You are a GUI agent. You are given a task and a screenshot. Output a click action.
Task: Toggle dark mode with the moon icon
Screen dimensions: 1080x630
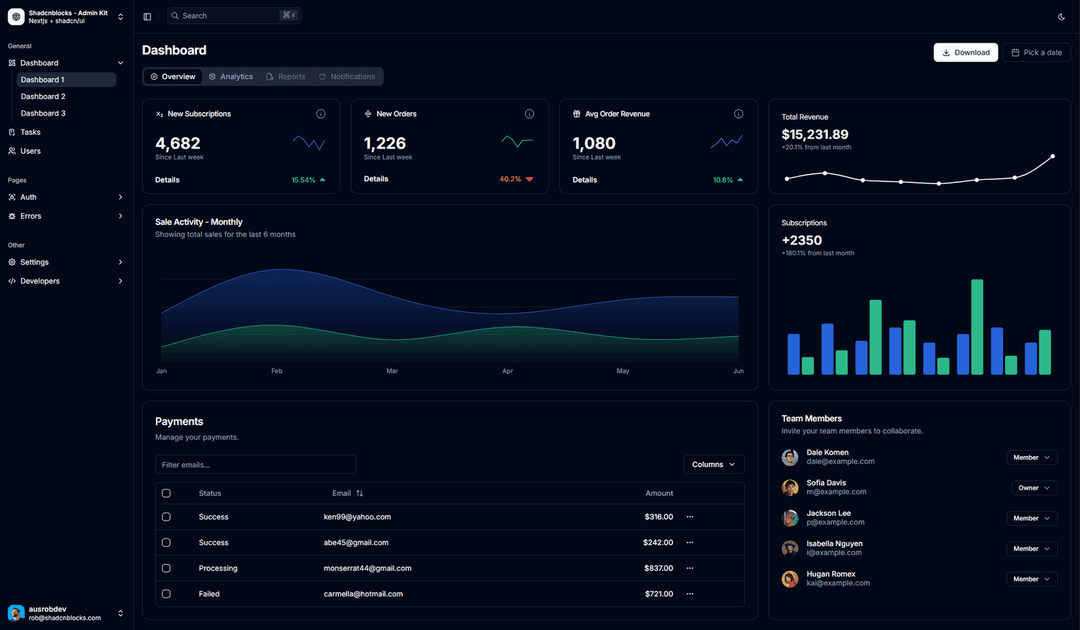(x=1061, y=17)
